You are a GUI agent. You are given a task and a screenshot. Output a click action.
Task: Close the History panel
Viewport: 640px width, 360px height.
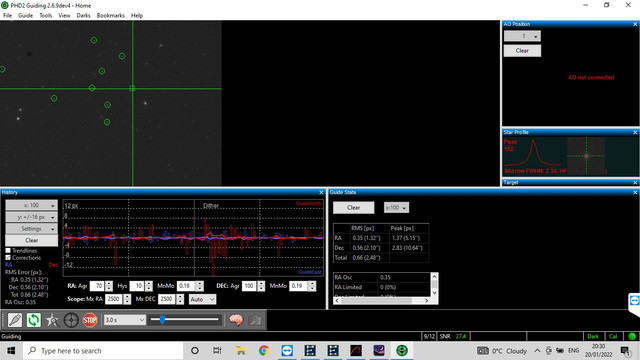point(321,192)
